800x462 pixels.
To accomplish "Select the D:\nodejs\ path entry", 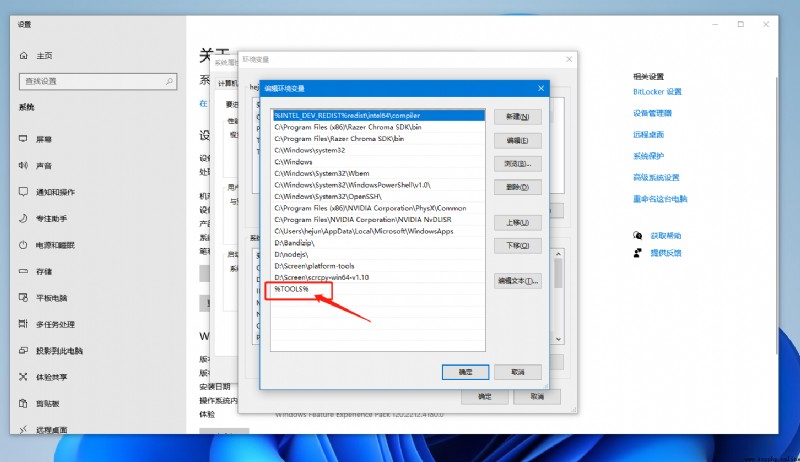I will coord(378,254).
